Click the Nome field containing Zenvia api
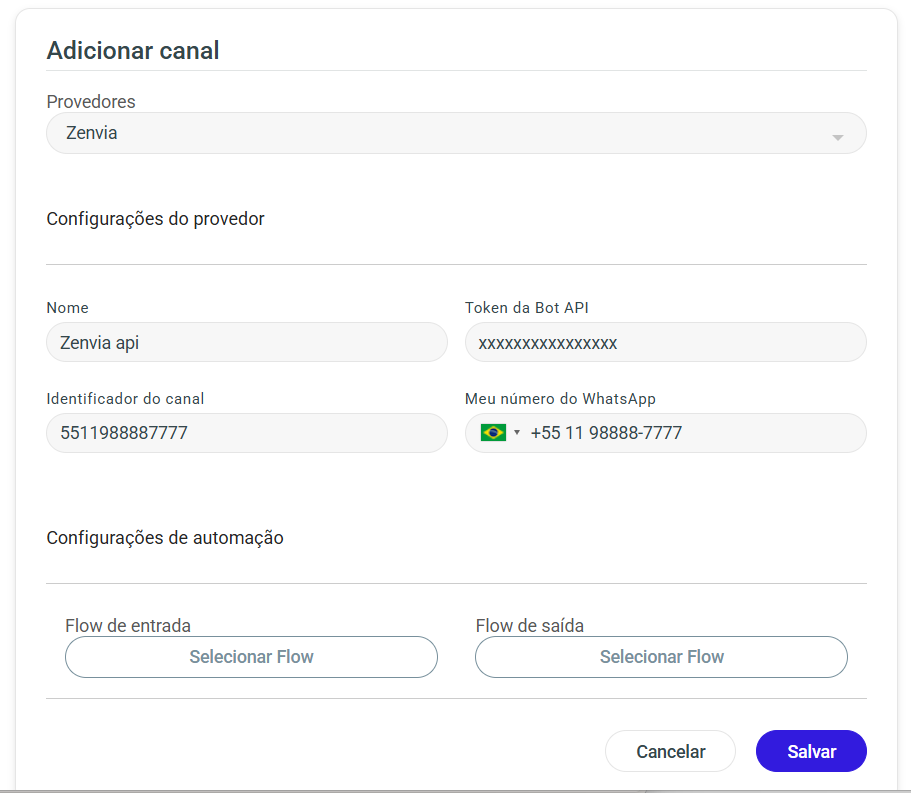The height and width of the screenshot is (793, 911). coord(247,342)
